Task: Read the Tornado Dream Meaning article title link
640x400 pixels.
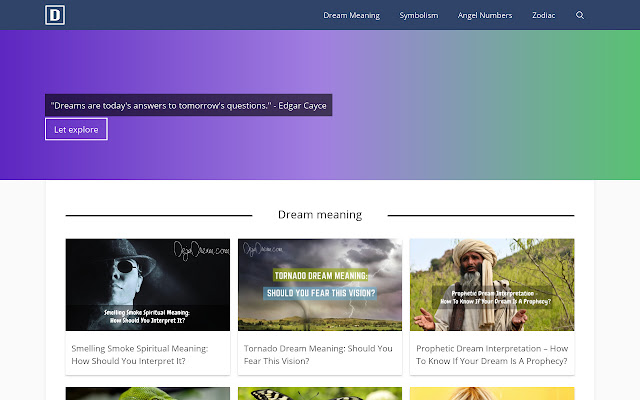Action: [x=318, y=355]
